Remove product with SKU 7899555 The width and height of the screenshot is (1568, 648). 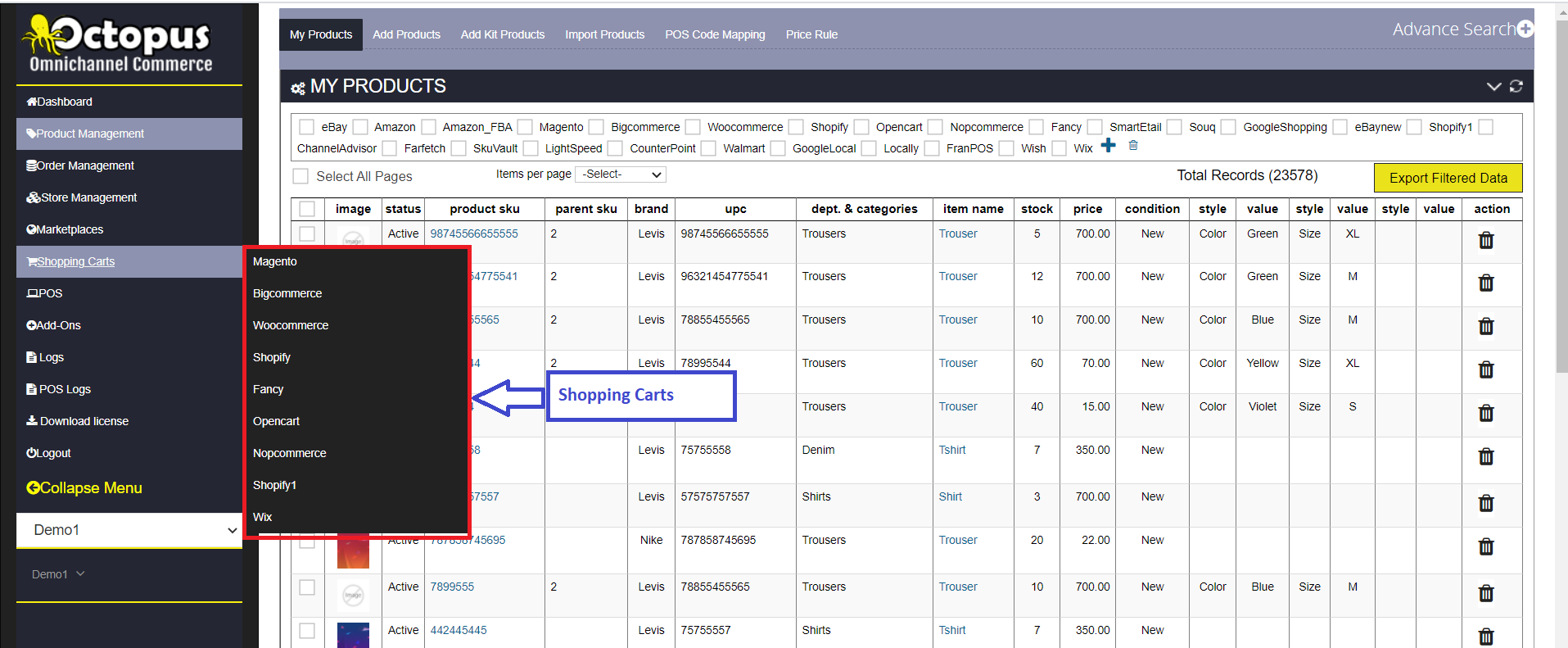[1486, 593]
